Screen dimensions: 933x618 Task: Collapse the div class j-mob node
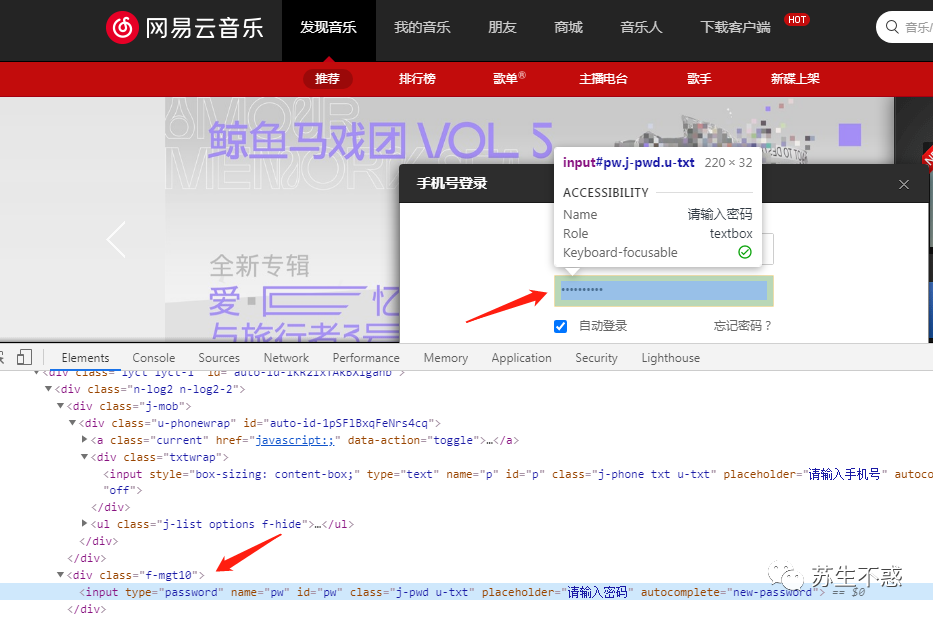(x=60, y=406)
